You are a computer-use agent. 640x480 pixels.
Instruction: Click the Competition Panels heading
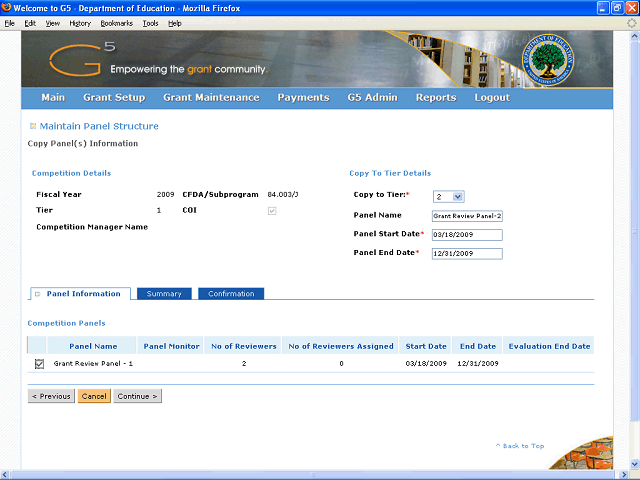click(67, 323)
